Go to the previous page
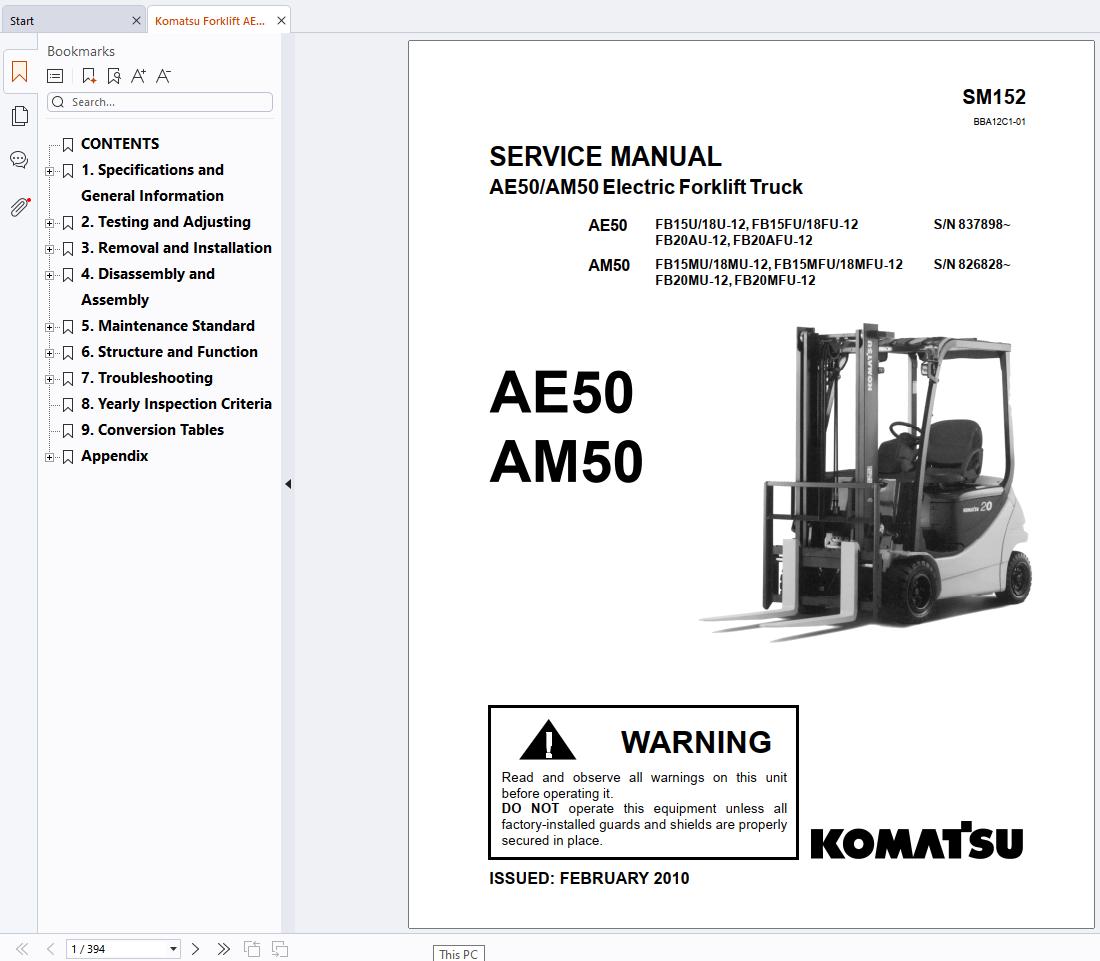The image size is (1100, 961). point(50,949)
